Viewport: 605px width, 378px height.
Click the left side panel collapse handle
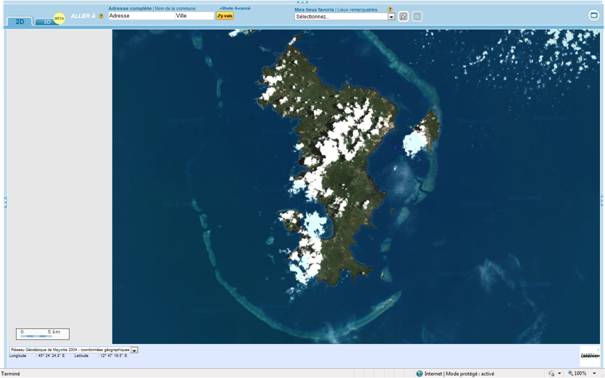(5, 202)
